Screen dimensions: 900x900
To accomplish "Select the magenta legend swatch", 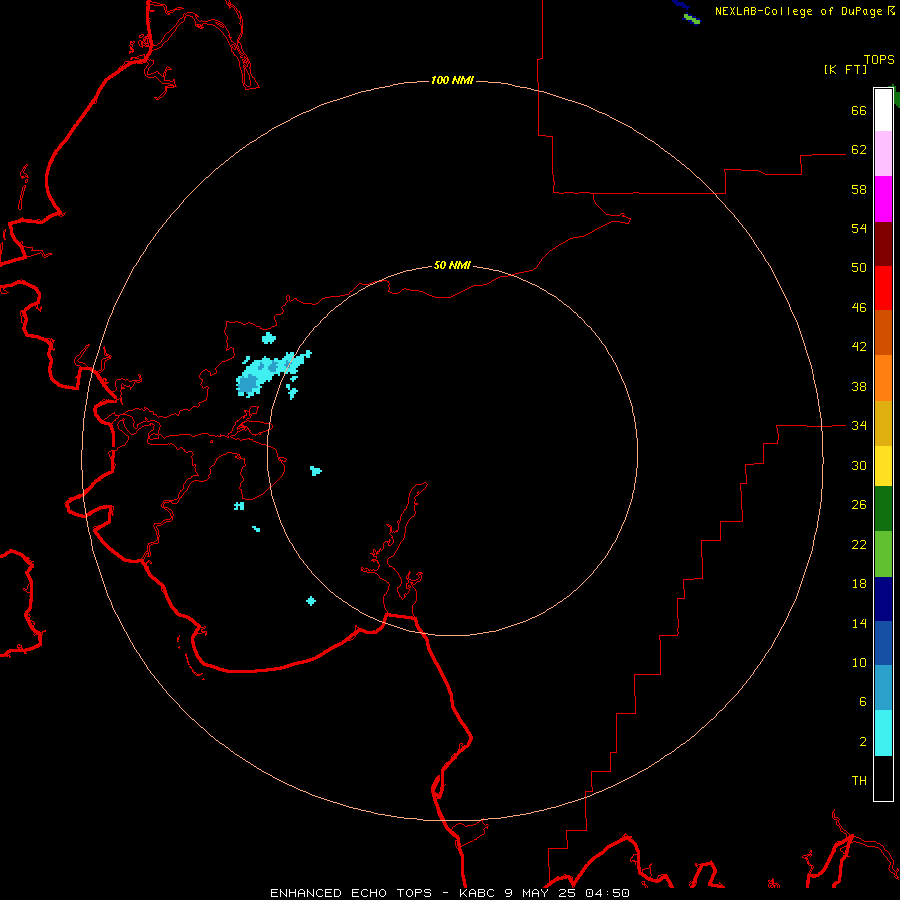I will (x=883, y=199).
